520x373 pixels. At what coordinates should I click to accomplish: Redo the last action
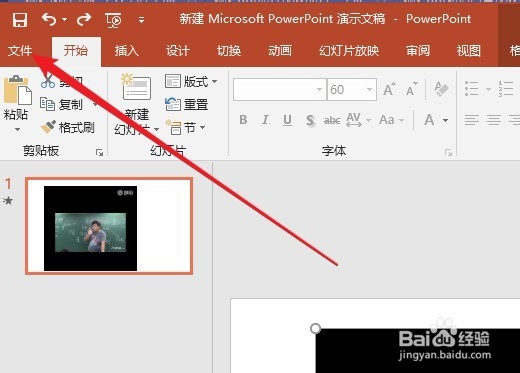[84, 19]
